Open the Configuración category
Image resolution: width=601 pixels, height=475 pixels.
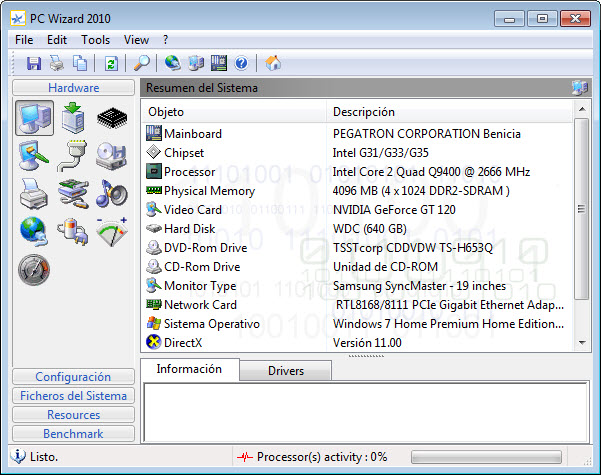[x=74, y=376]
